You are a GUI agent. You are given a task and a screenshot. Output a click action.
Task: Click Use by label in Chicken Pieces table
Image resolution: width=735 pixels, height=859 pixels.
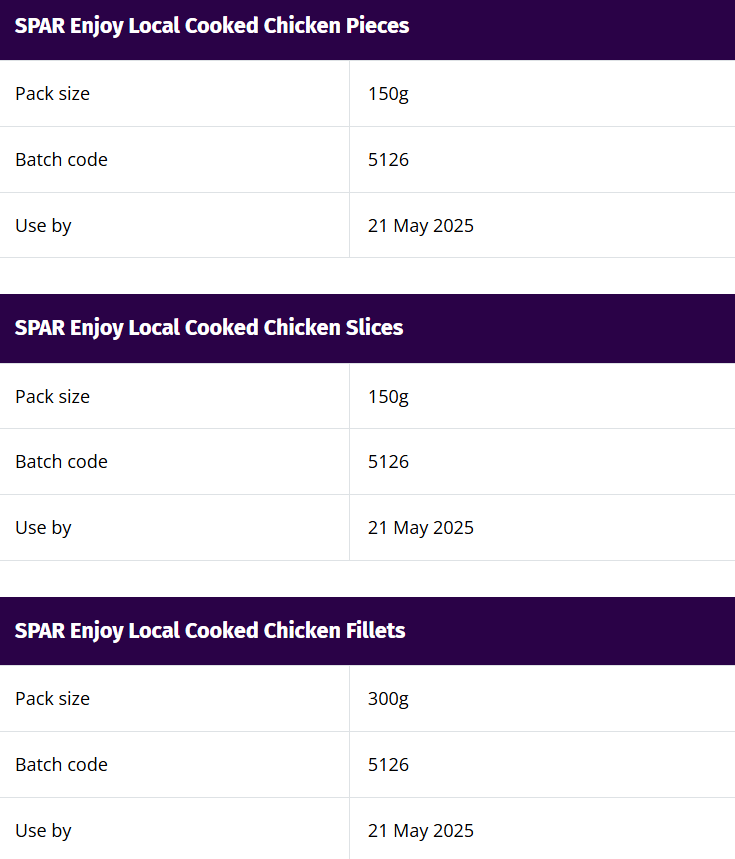tap(43, 226)
